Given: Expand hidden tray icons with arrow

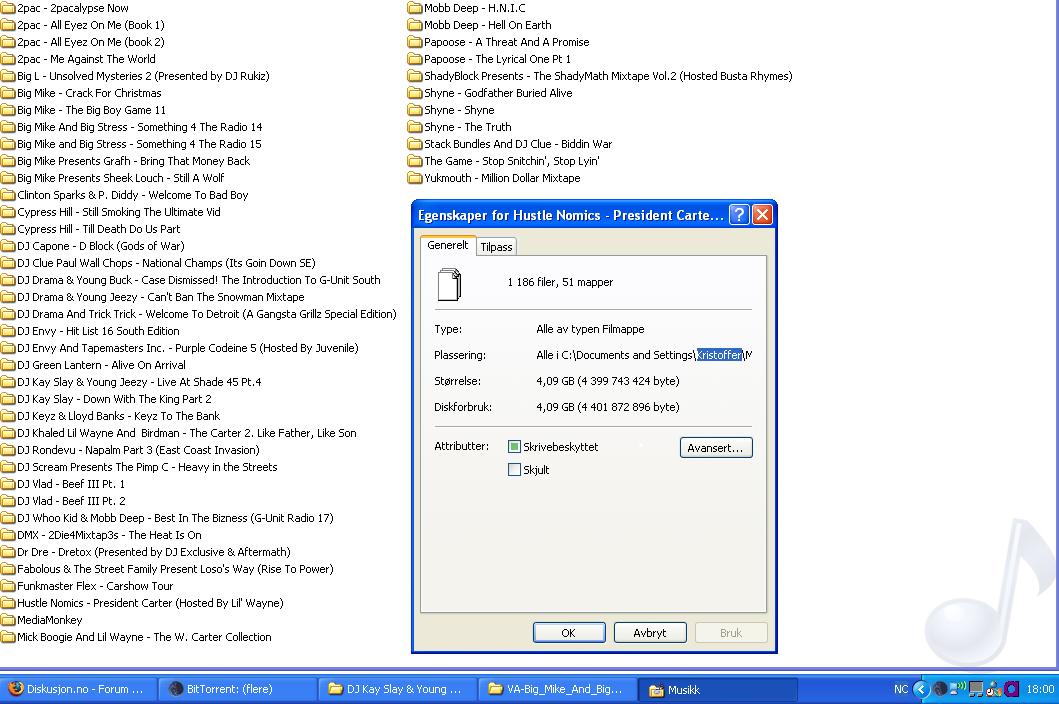Looking at the screenshot, I should pos(921,689).
